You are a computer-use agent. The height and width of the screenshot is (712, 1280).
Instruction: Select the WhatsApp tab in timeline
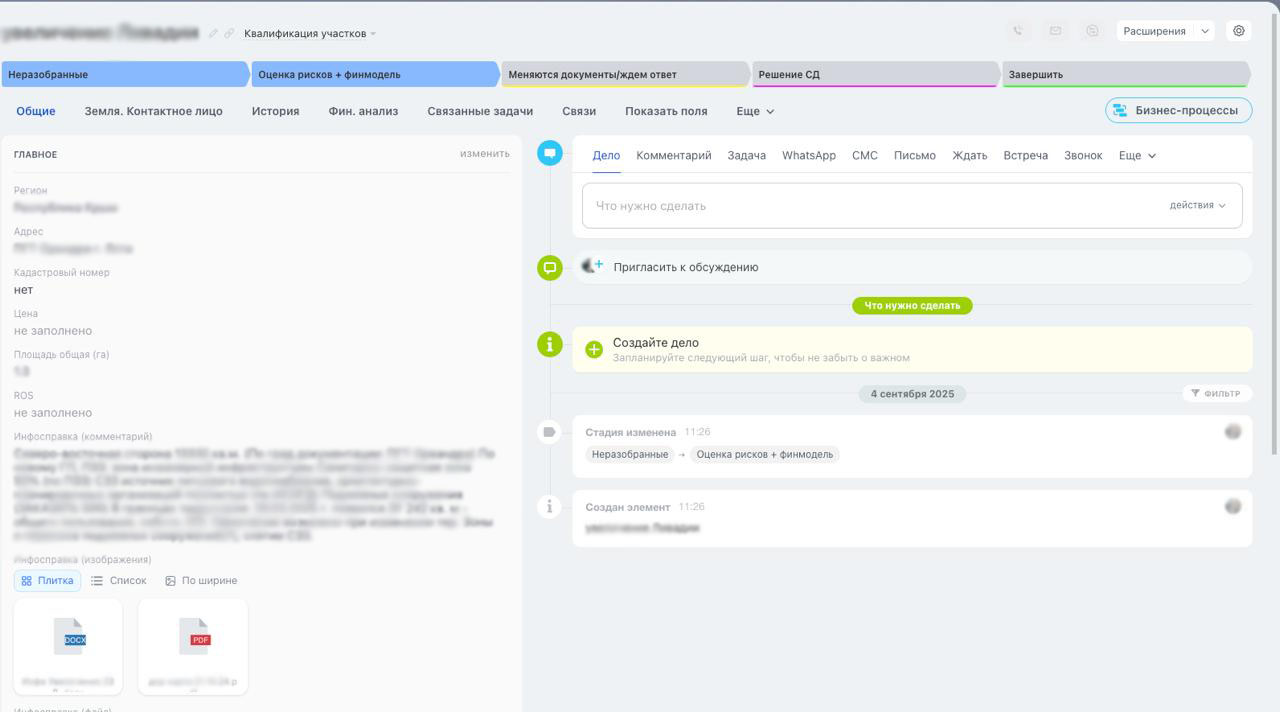point(808,156)
